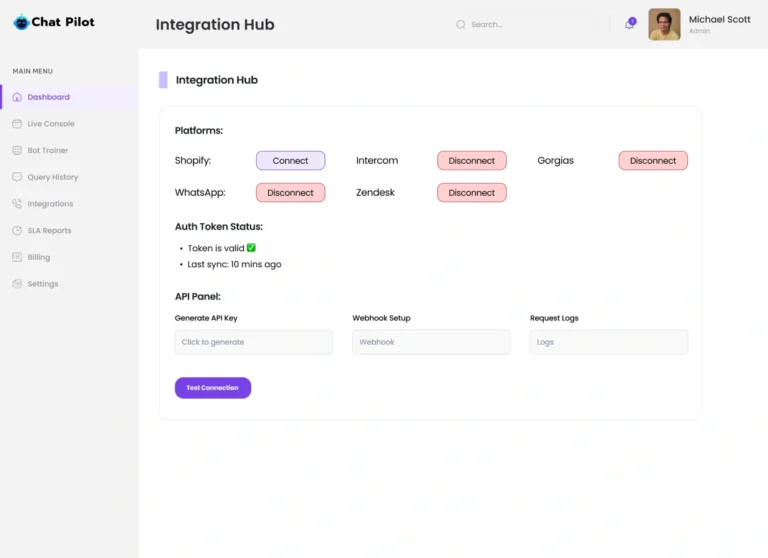This screenshot has height=558, width=768.
Task: Click the Test Connection button
Action: [x=213, y=388]
